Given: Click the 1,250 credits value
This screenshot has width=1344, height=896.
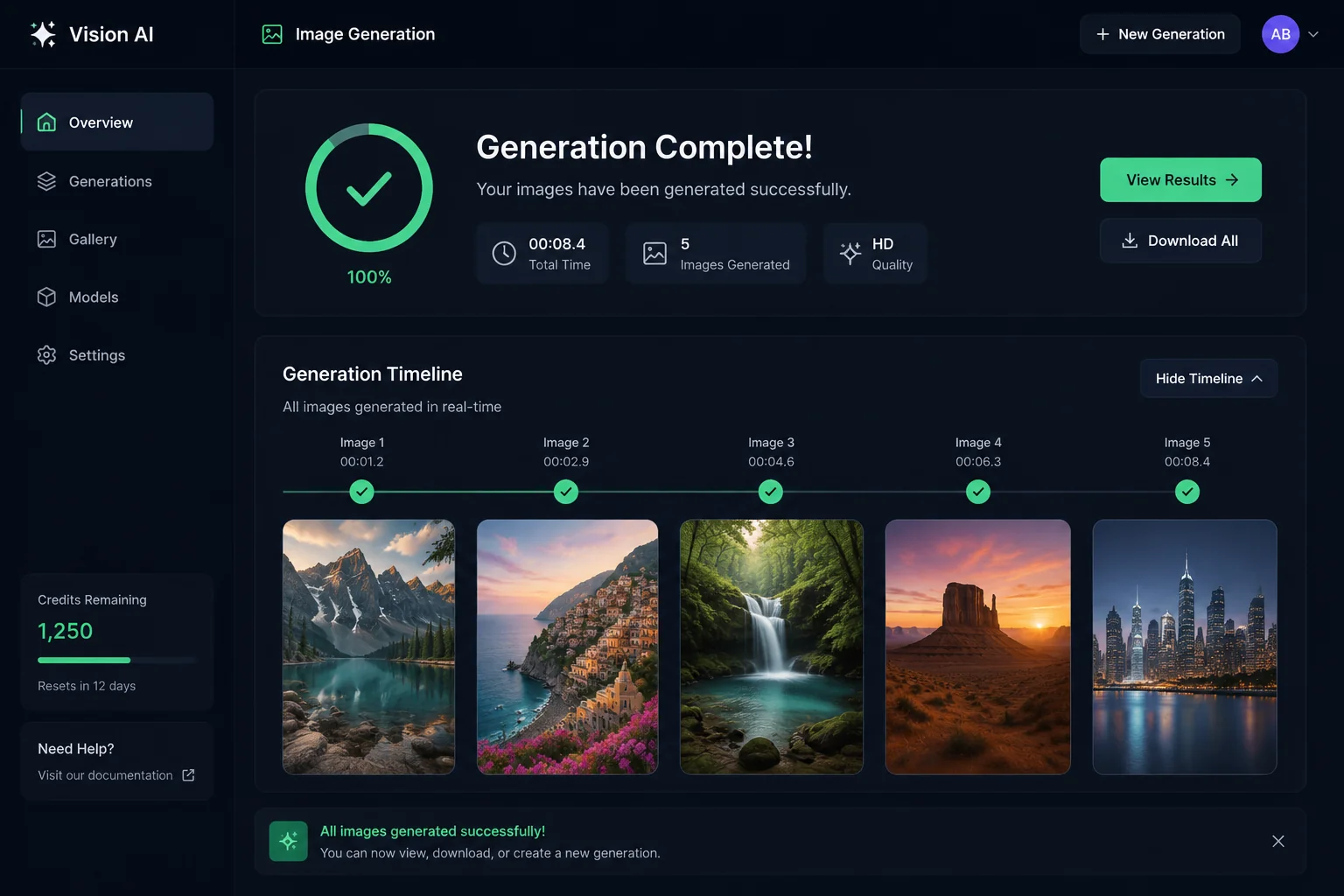Looking at the screenshot, I should click(x=66, y=631).
